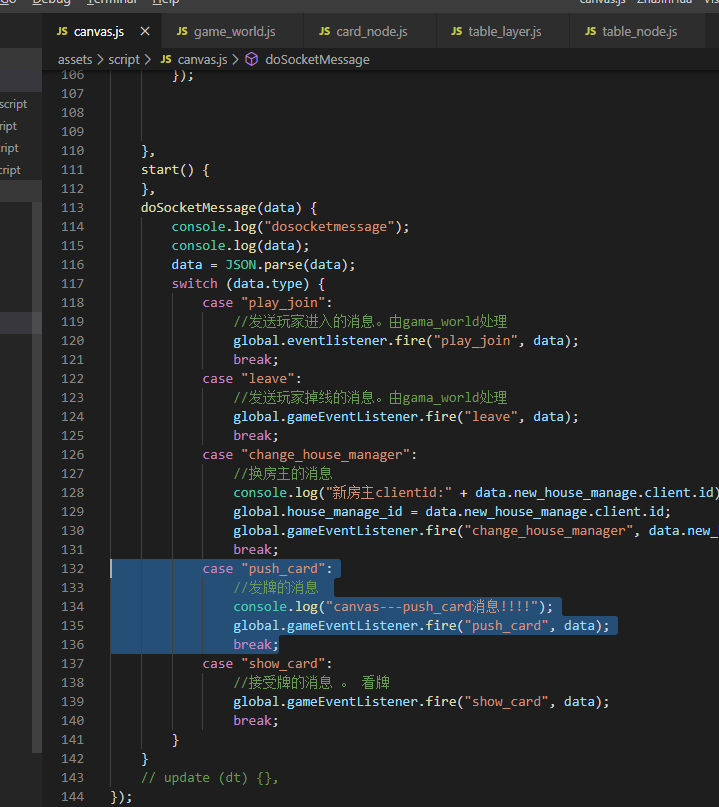Click the gameEventListener.fire("leave", data) line

point(406,417)
